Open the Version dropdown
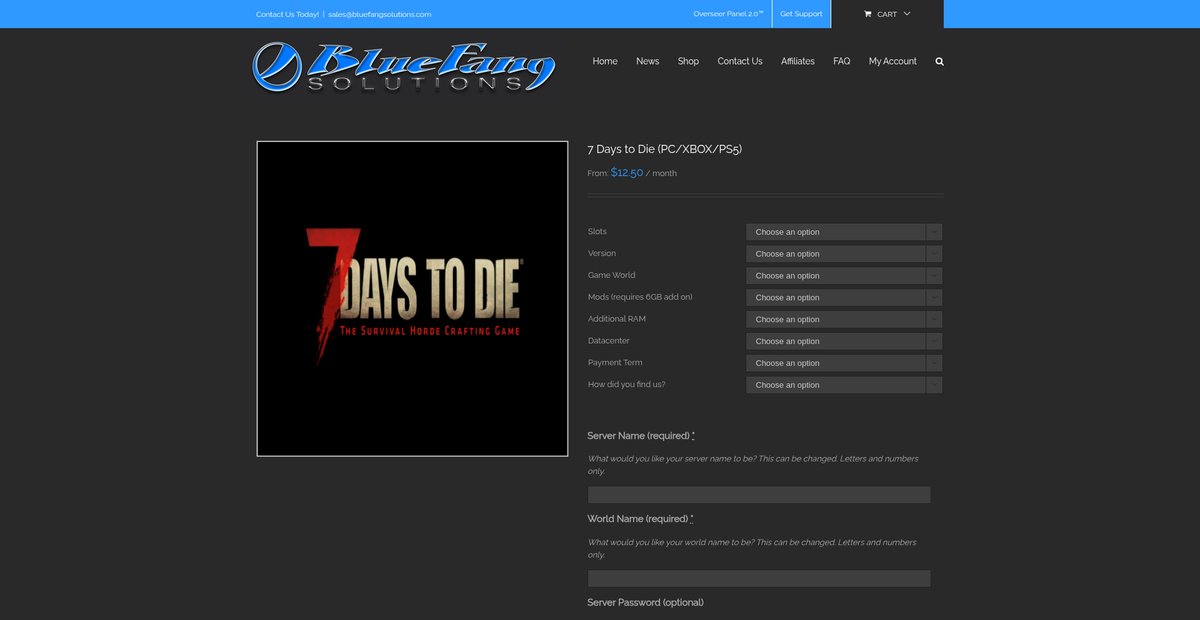This screenshot has width=1200, height=620. click(x=844, y=254)
